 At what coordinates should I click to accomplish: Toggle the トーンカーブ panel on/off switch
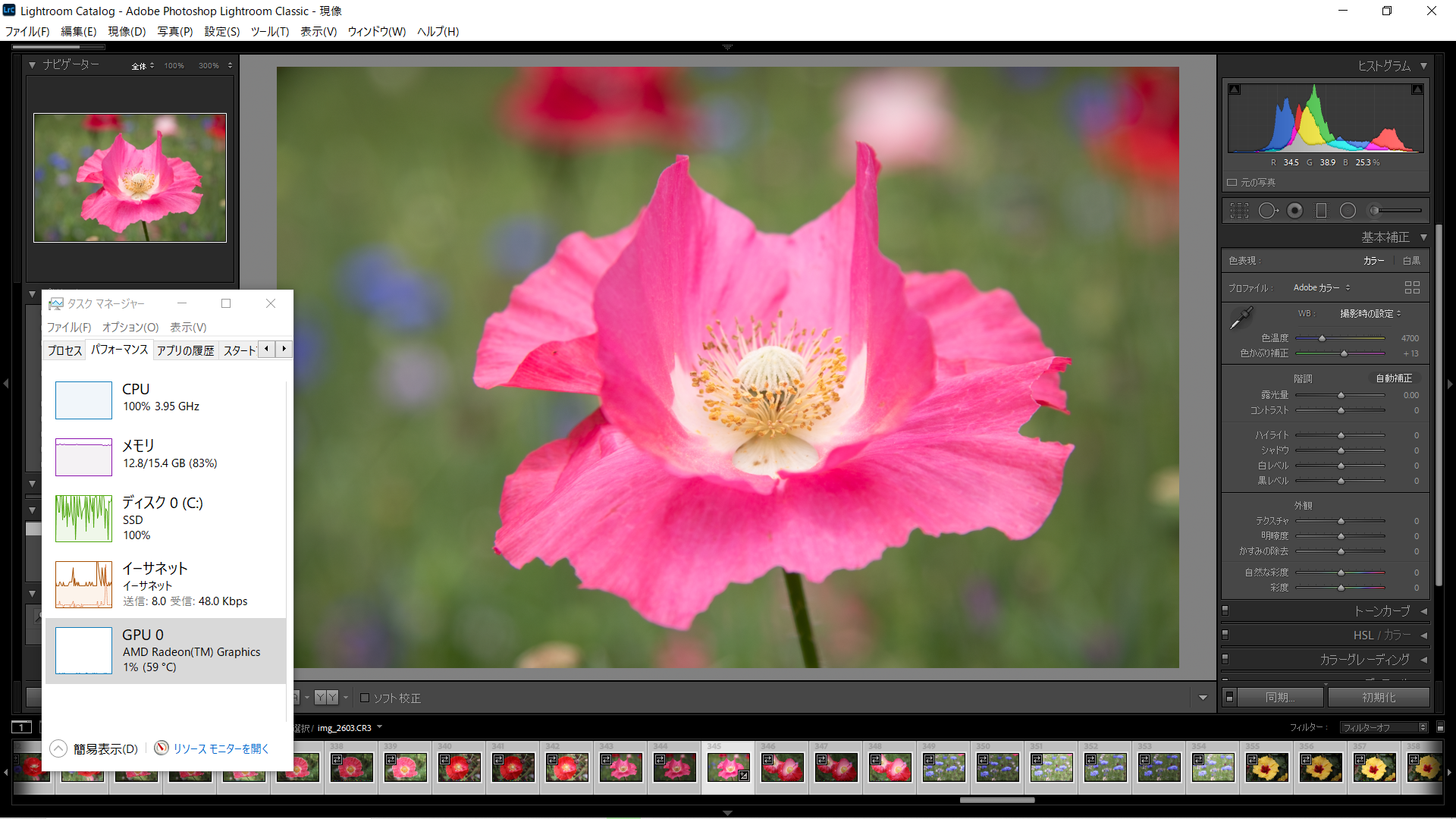click(1225, 610)
